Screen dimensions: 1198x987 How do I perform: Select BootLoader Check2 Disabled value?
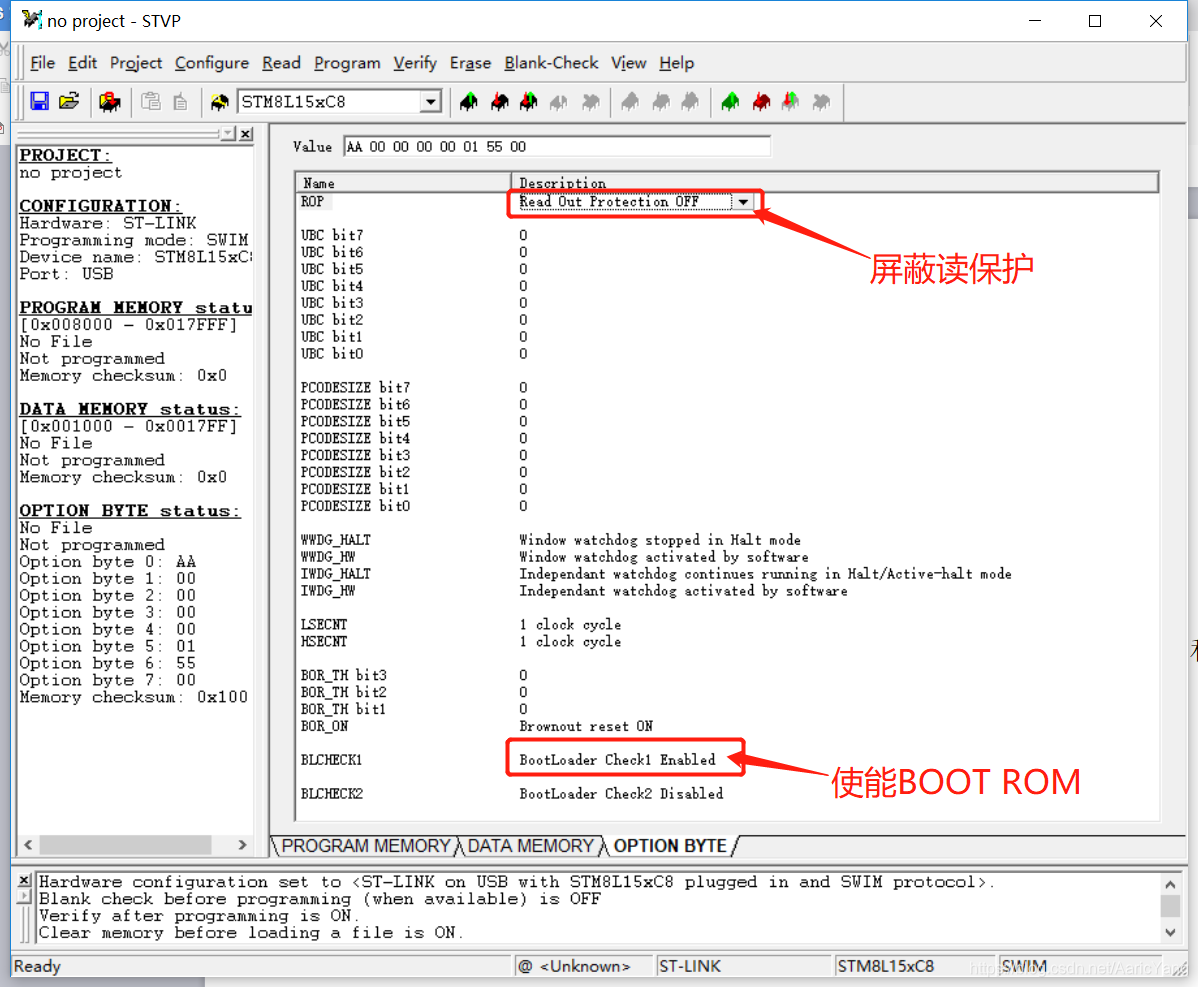[621, 794]
